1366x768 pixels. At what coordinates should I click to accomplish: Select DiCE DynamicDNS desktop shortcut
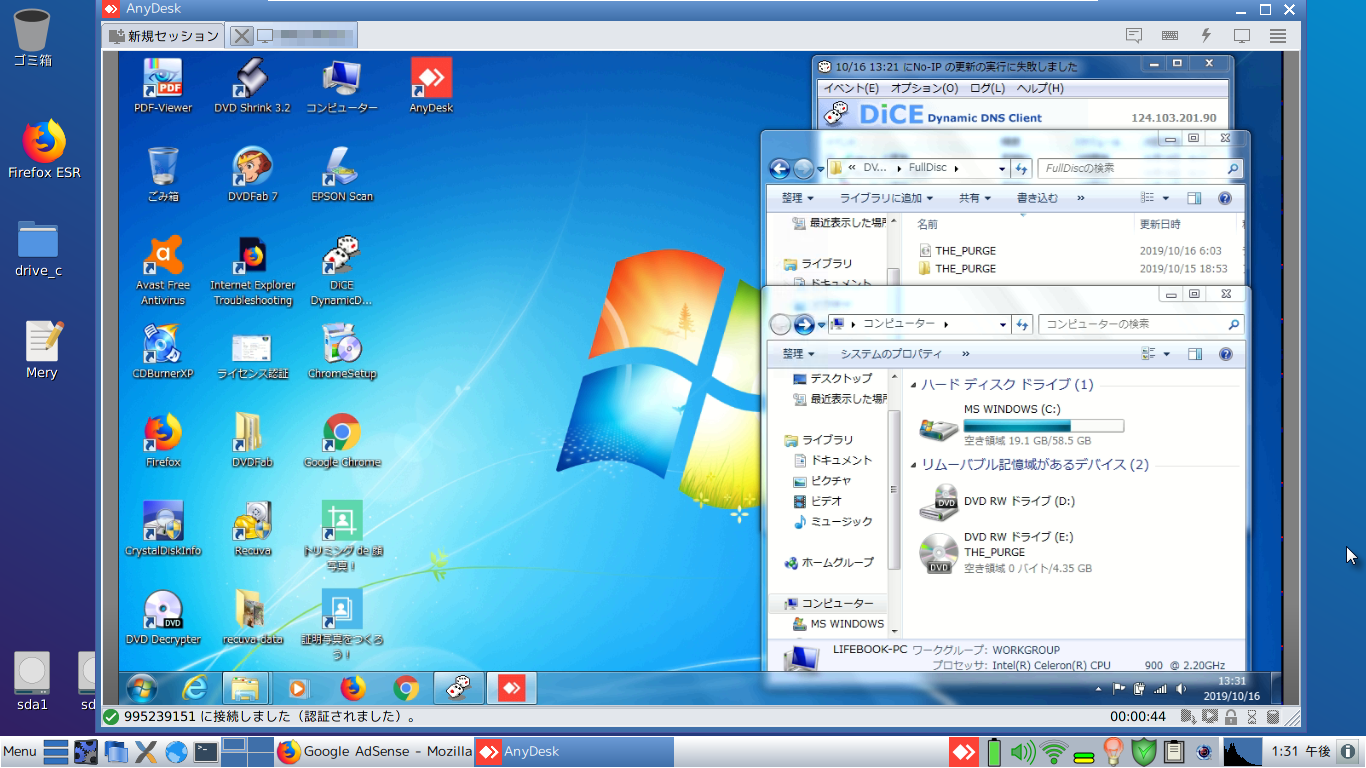coord(342,270)
